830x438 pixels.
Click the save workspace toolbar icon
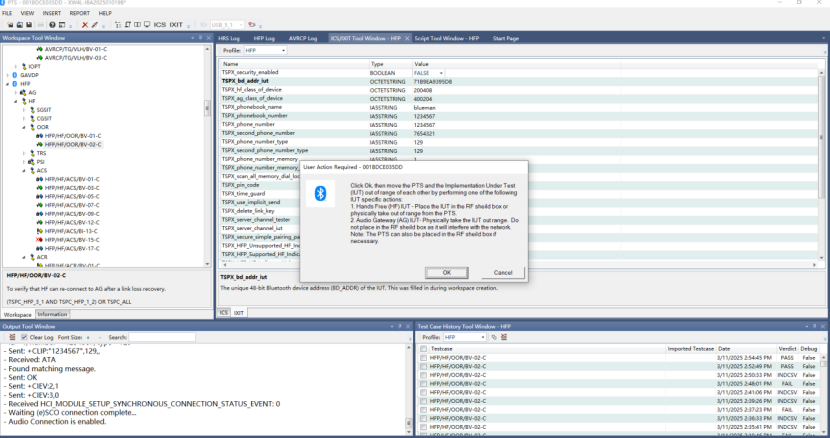(29, 25)
